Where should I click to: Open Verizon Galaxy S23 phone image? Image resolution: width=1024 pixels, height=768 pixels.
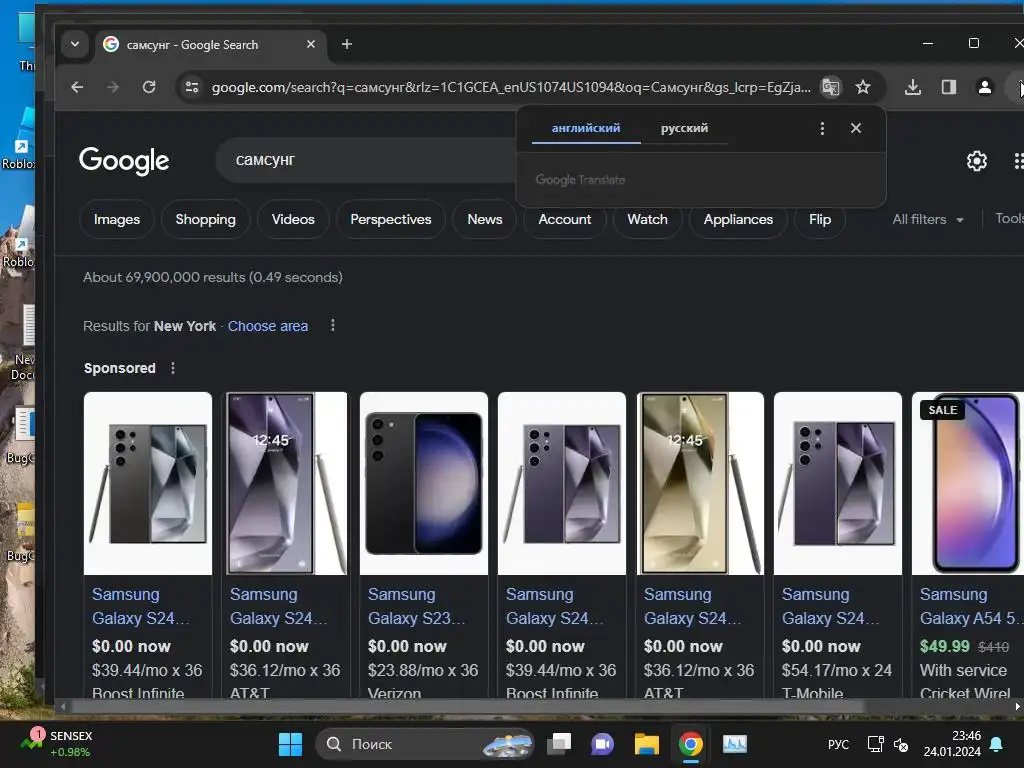click(424, 483)
